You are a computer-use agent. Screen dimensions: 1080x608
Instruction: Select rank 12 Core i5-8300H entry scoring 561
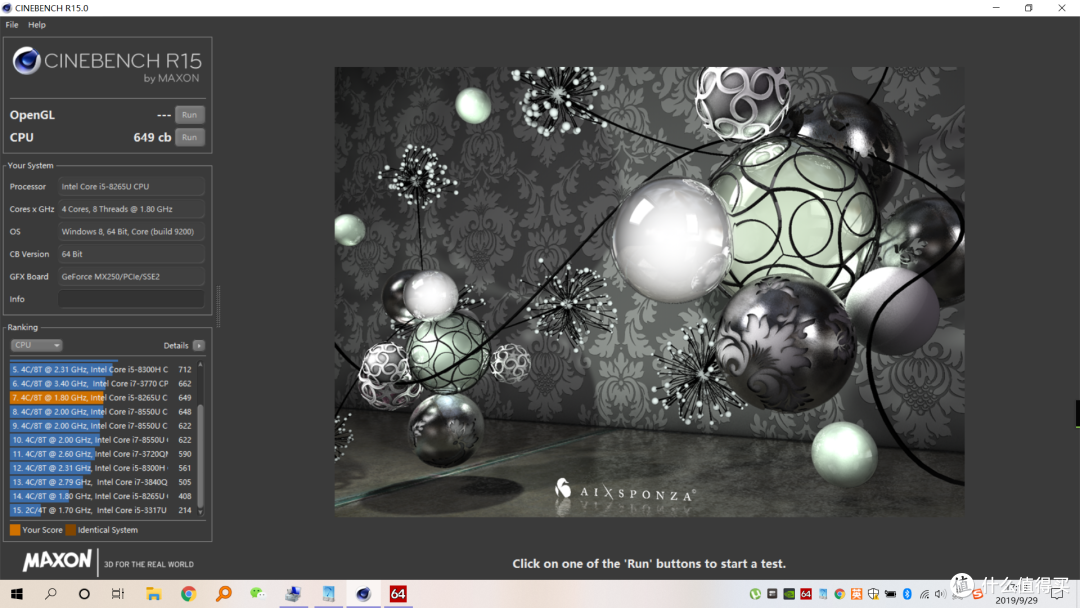click(102, 468)
